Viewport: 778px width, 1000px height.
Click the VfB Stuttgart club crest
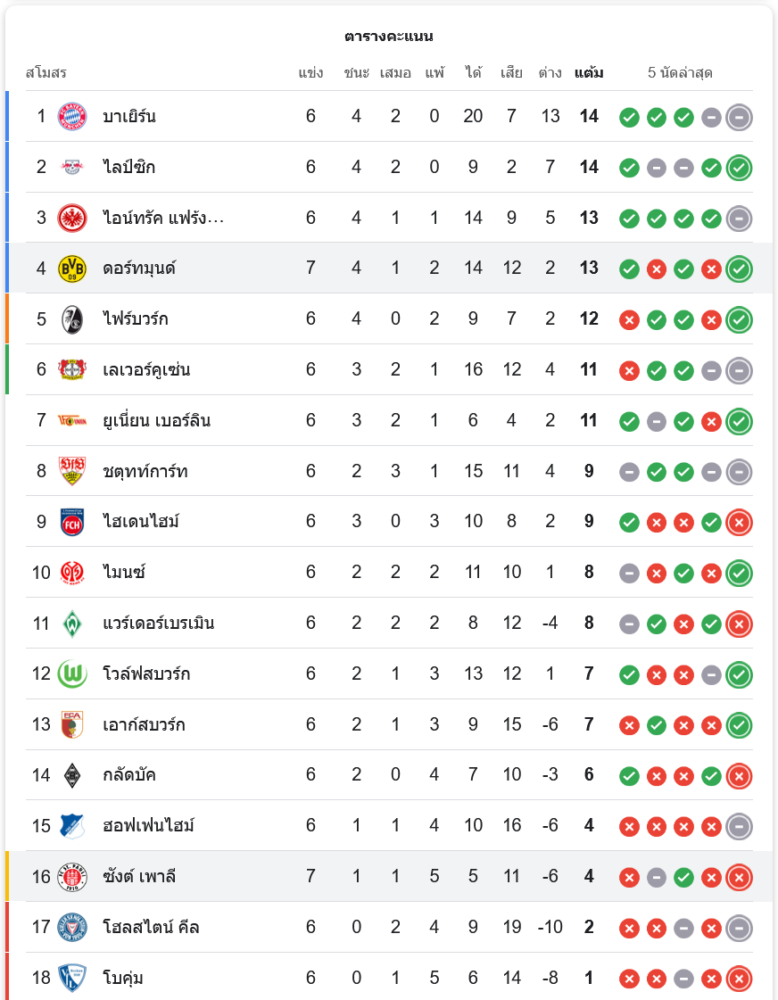click(72, 471)
